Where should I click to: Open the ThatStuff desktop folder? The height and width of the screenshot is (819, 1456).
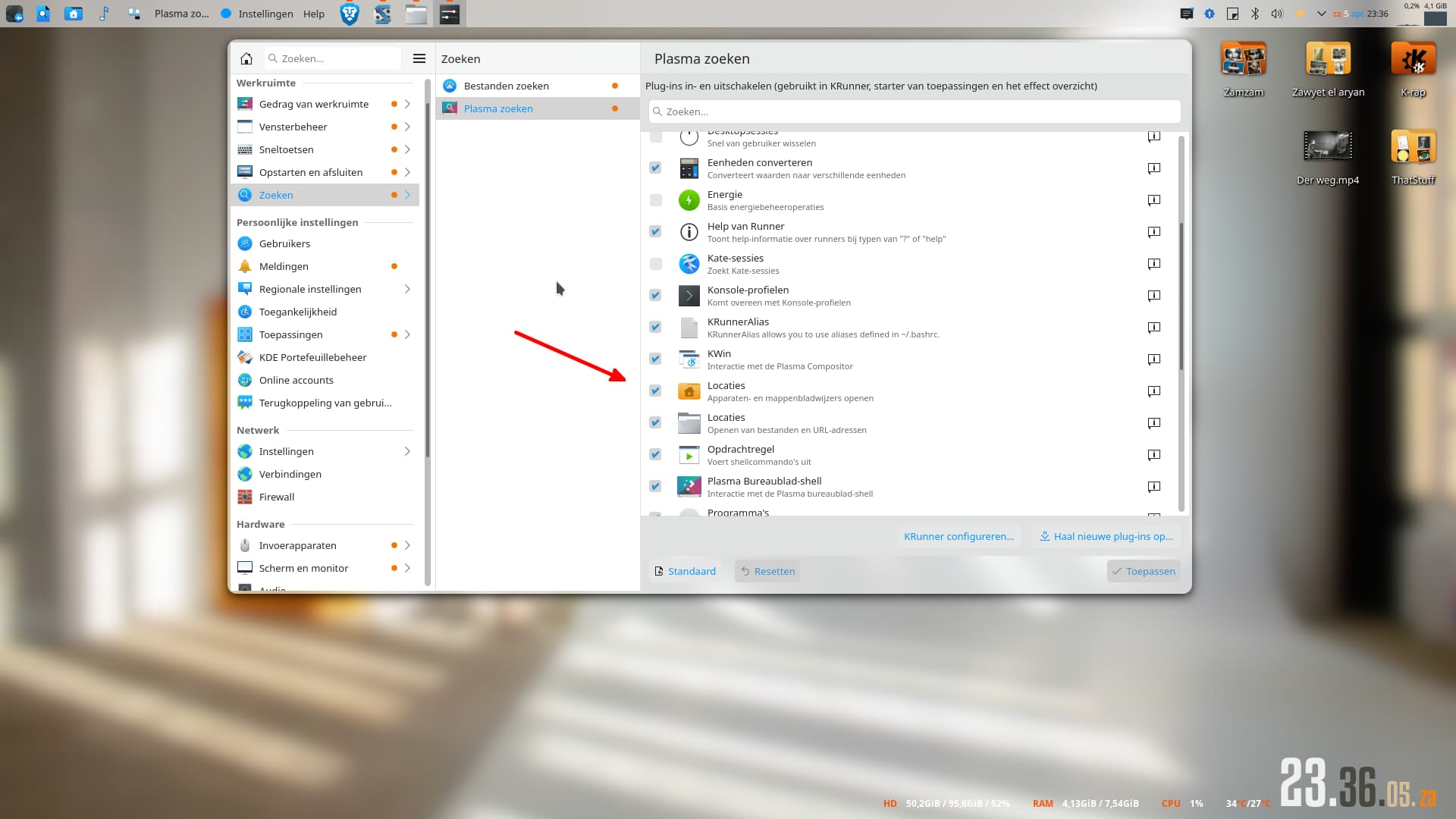coord(1414,157)
